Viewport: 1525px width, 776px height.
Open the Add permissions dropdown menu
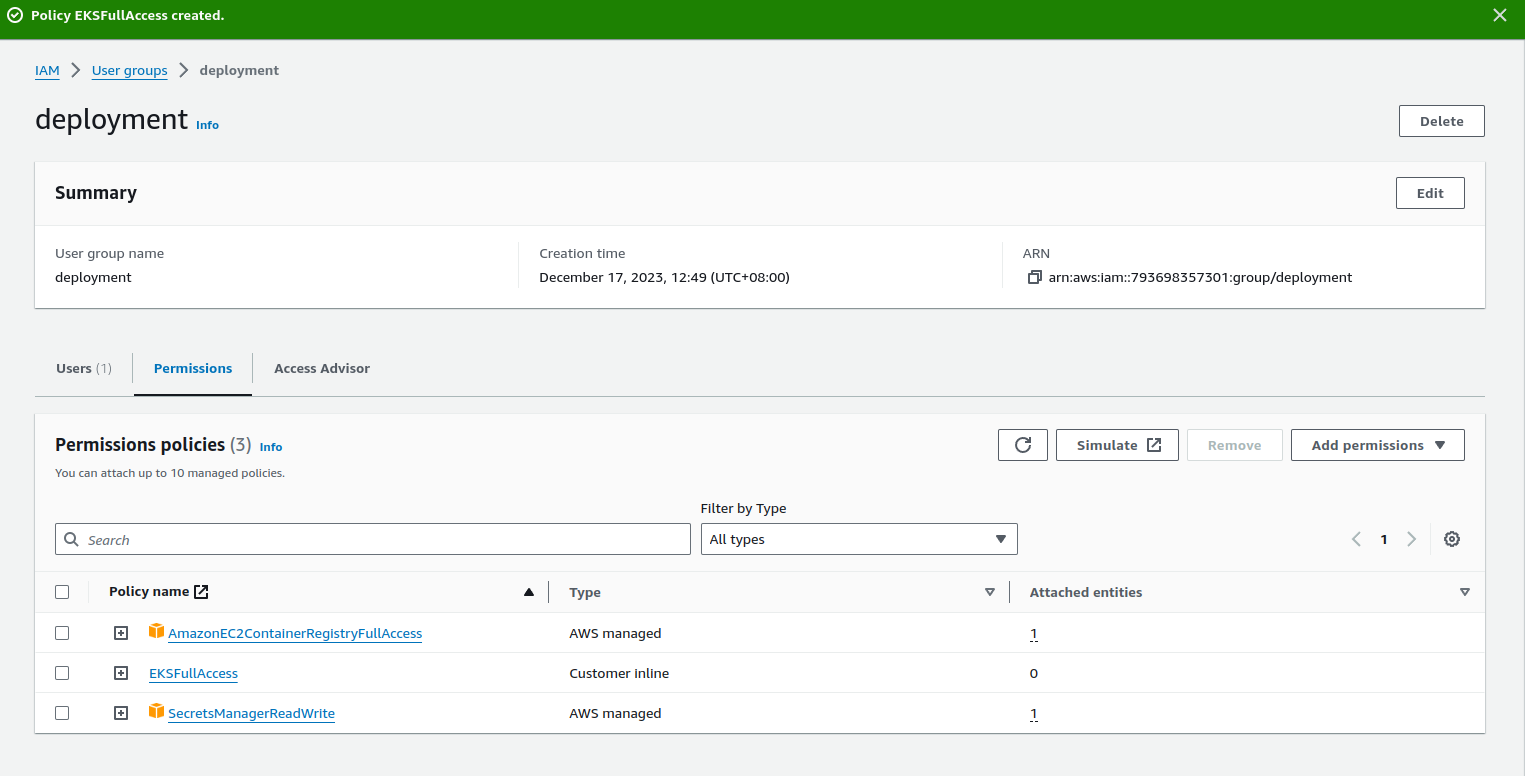point(1377,445)
